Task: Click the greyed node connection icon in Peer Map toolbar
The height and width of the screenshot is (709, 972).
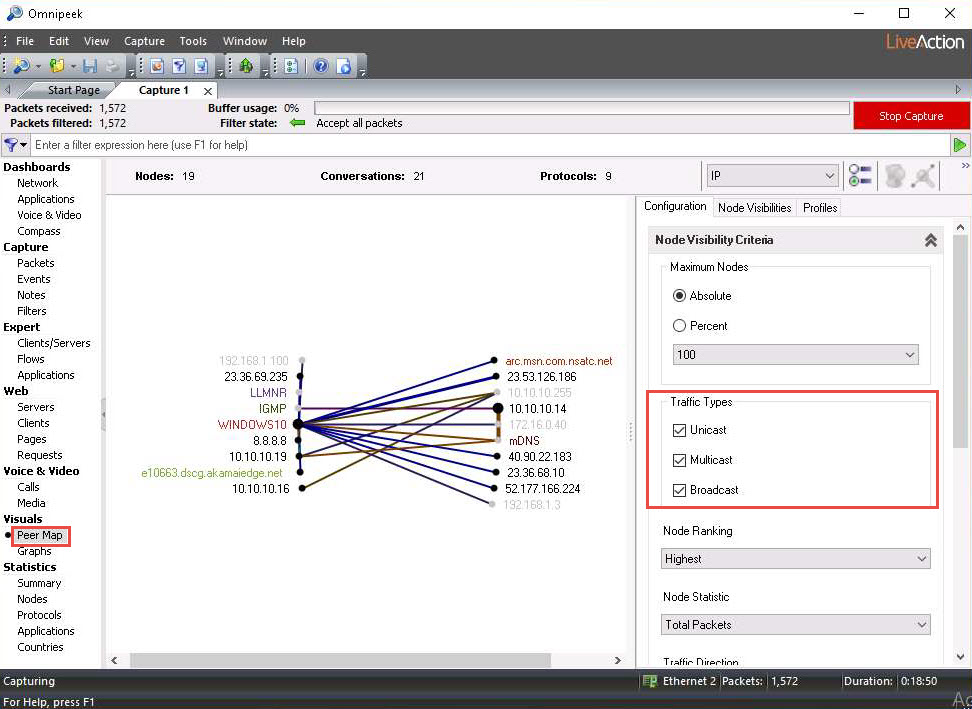Action: coord(924,176)
